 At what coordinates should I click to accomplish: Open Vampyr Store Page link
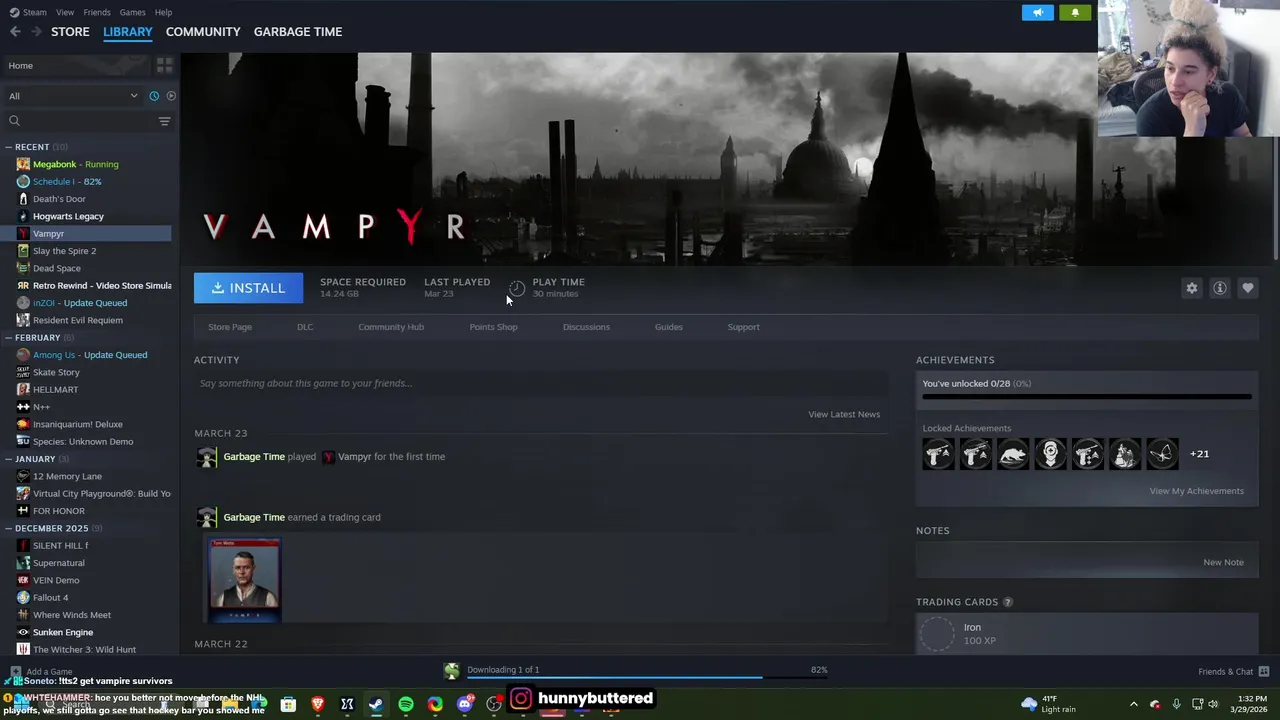tap(230, 327)
